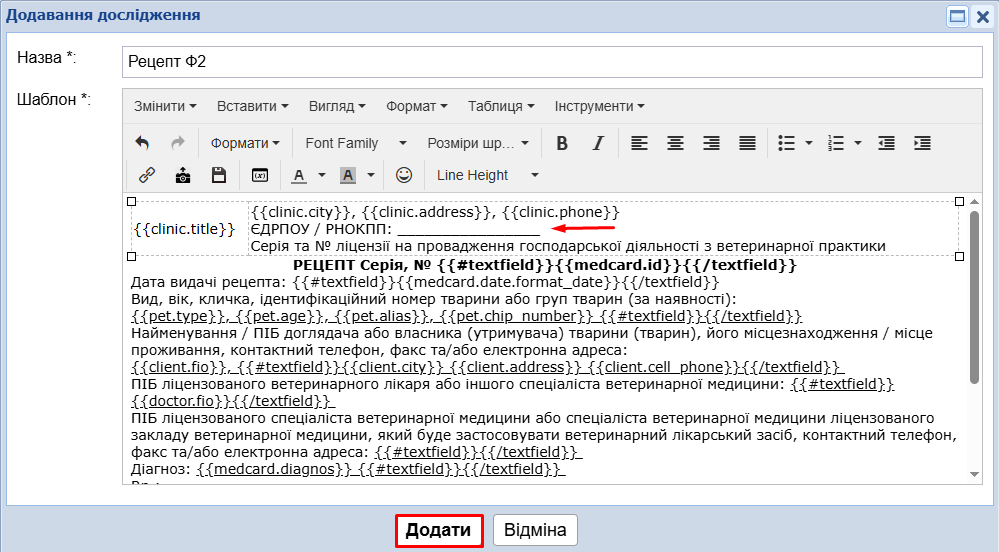Toggle italic formatting
The width and height of the screenshot is (999, 552).
pyautogui.click(x=598, y=143)
